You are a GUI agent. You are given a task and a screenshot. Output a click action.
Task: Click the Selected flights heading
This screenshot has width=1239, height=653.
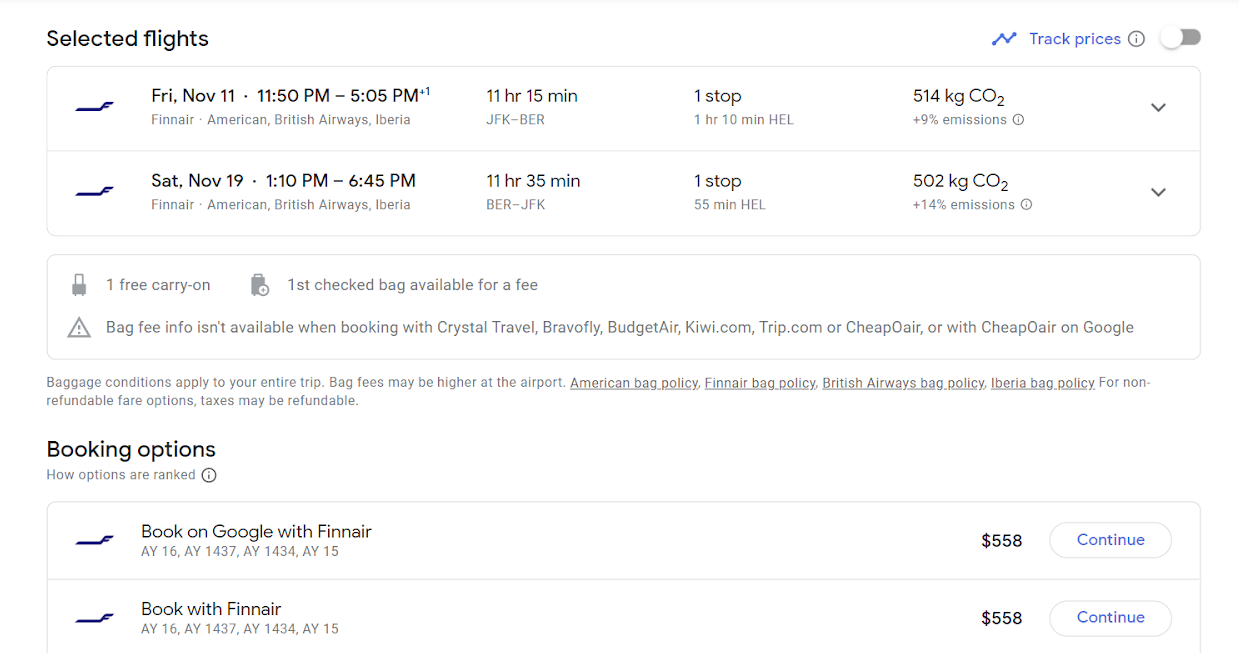(127, 38)
